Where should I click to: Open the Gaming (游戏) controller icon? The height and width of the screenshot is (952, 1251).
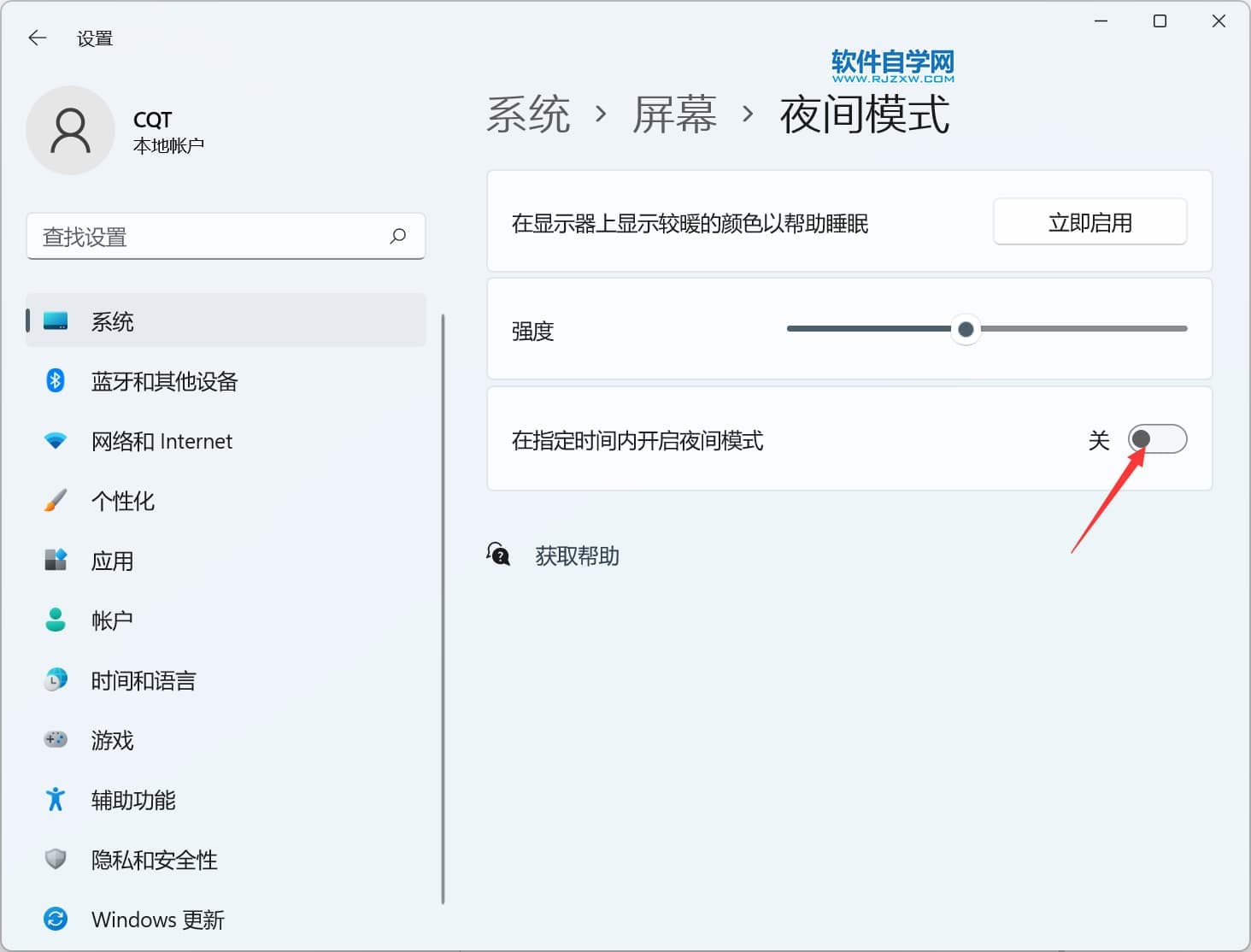click(56, 739)
